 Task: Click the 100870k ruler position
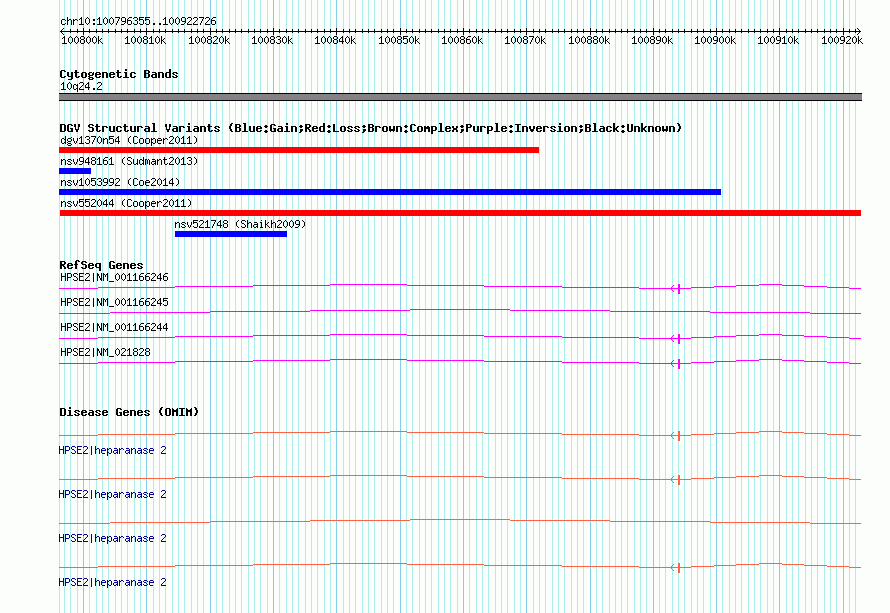coord(525,40)
